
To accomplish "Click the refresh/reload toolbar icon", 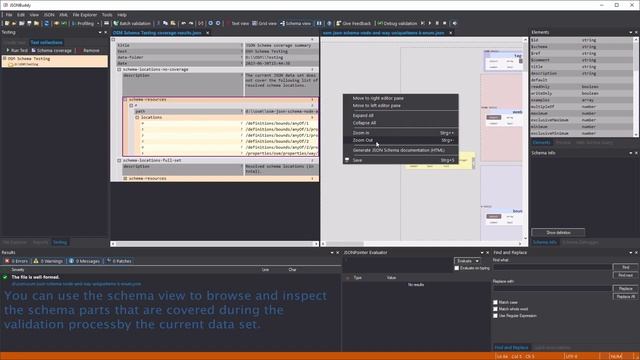I will pos(46,23).
